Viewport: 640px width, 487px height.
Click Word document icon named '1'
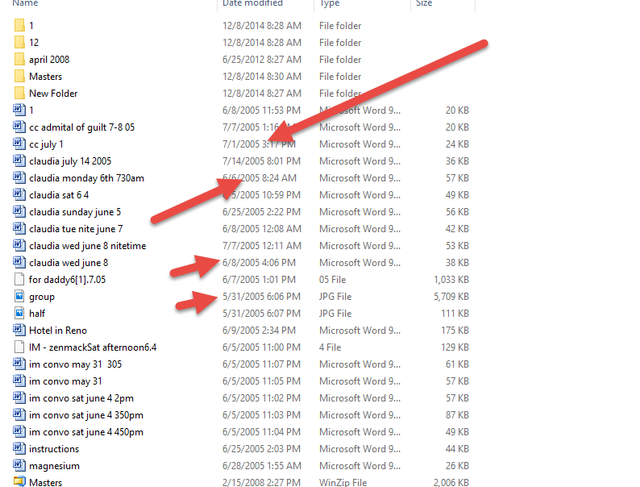[19, 110]
